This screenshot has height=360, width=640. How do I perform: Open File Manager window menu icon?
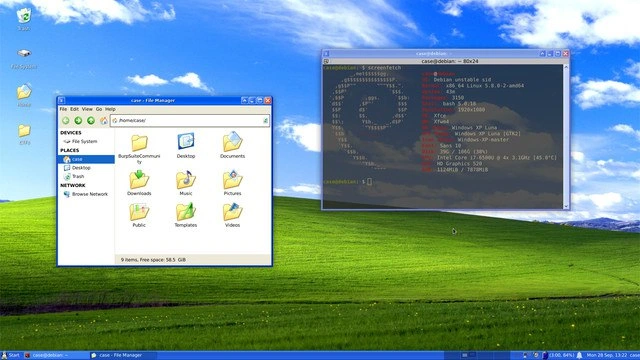point(62,100)
